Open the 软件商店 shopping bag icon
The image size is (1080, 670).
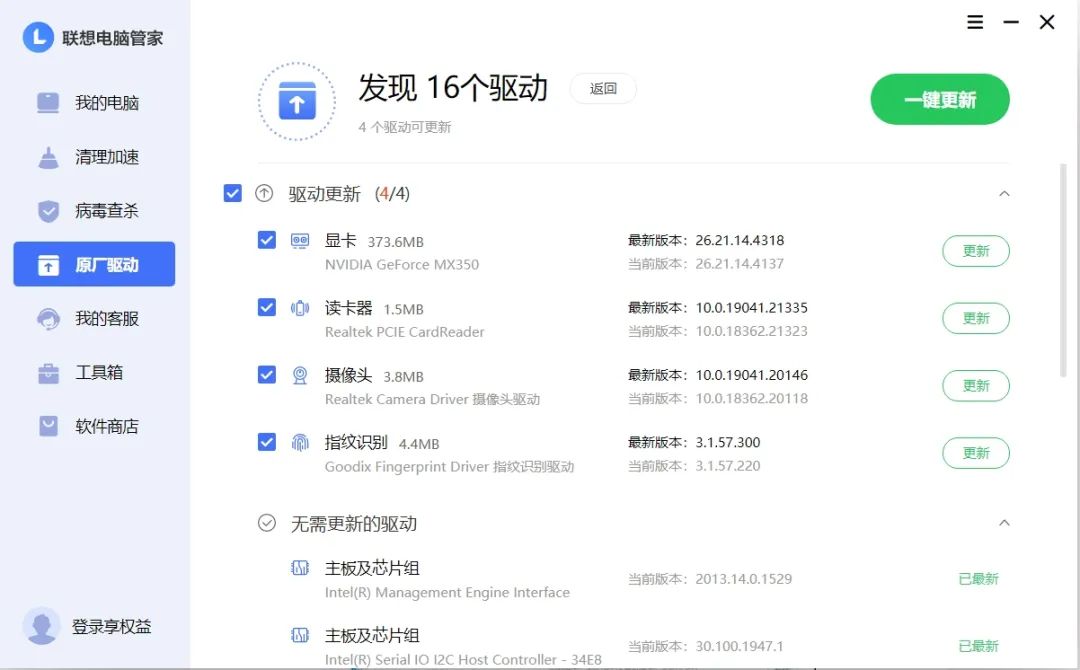[x=48, y=426]
